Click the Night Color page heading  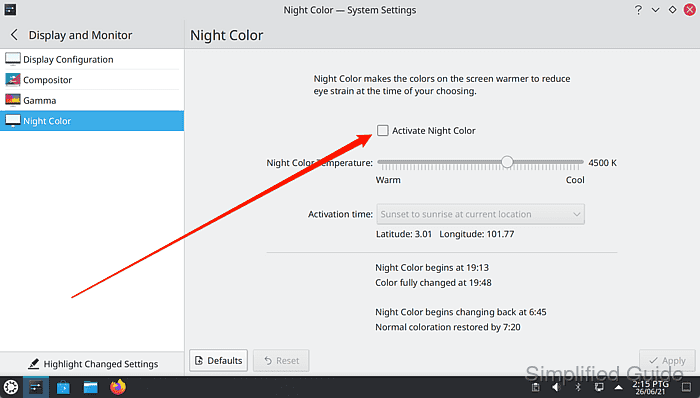[227, 35]
